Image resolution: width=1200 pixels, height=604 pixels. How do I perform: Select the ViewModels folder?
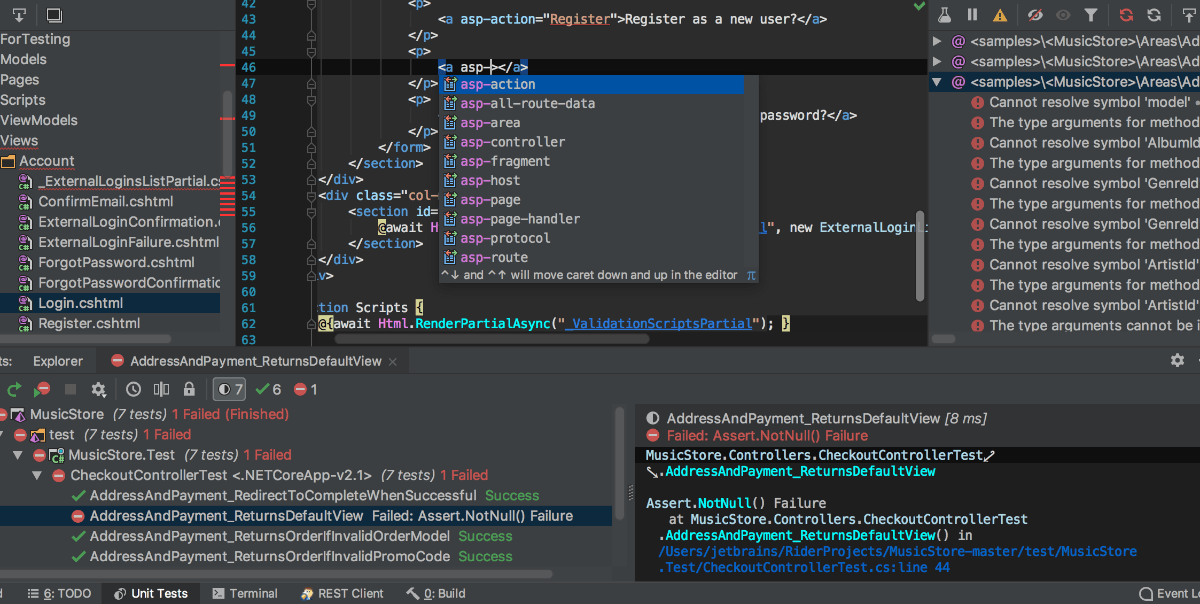click(x=39, y=120)
